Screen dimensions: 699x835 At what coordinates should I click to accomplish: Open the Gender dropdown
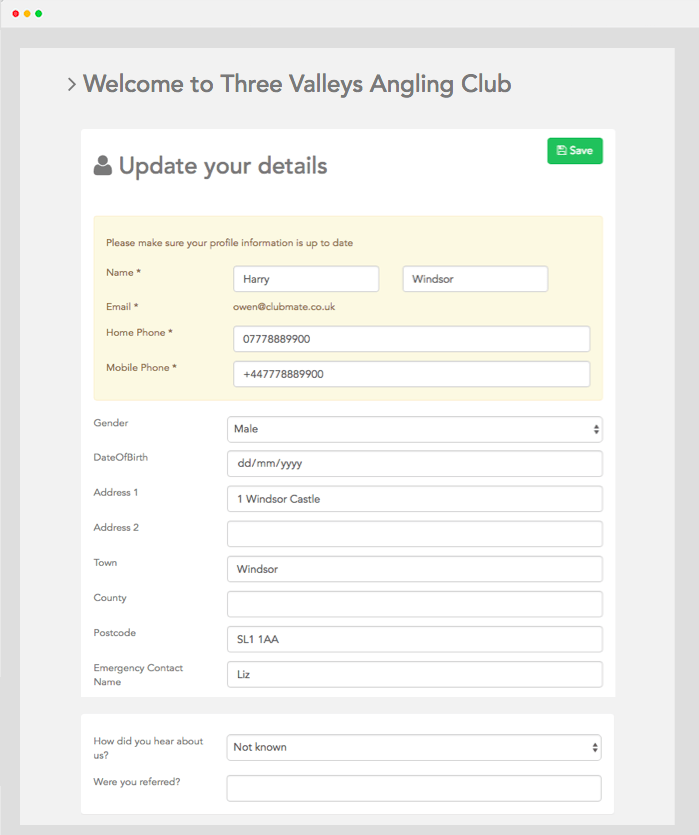[x=414, y=429]
